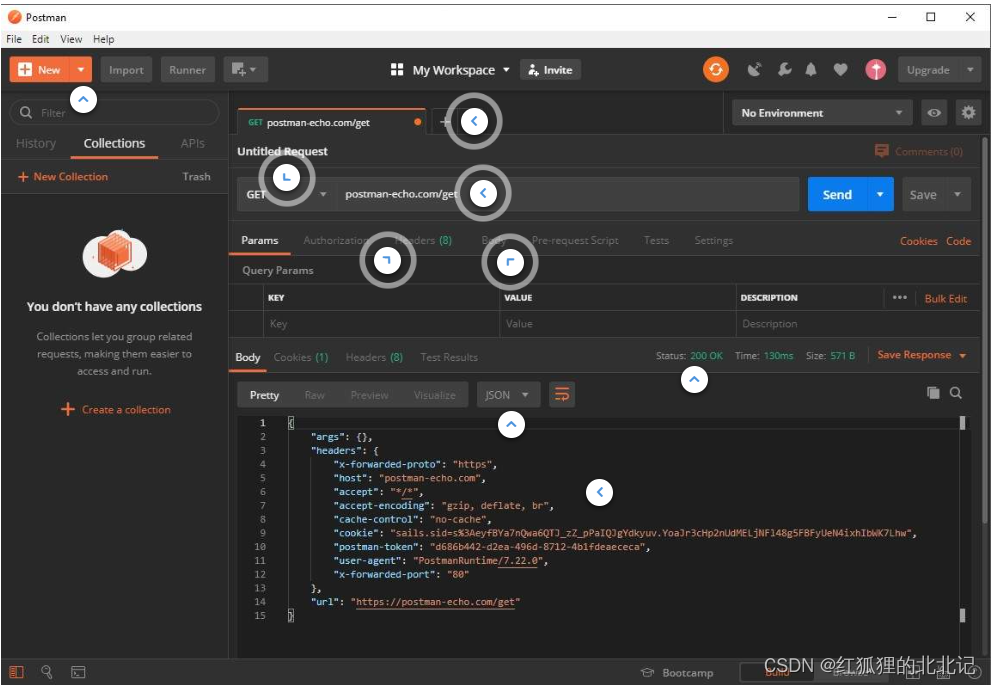Screen dimensions: 992x685
Task: Select the Pre-request Script tab
Action: pyautogui.click(x=574, y=240)
